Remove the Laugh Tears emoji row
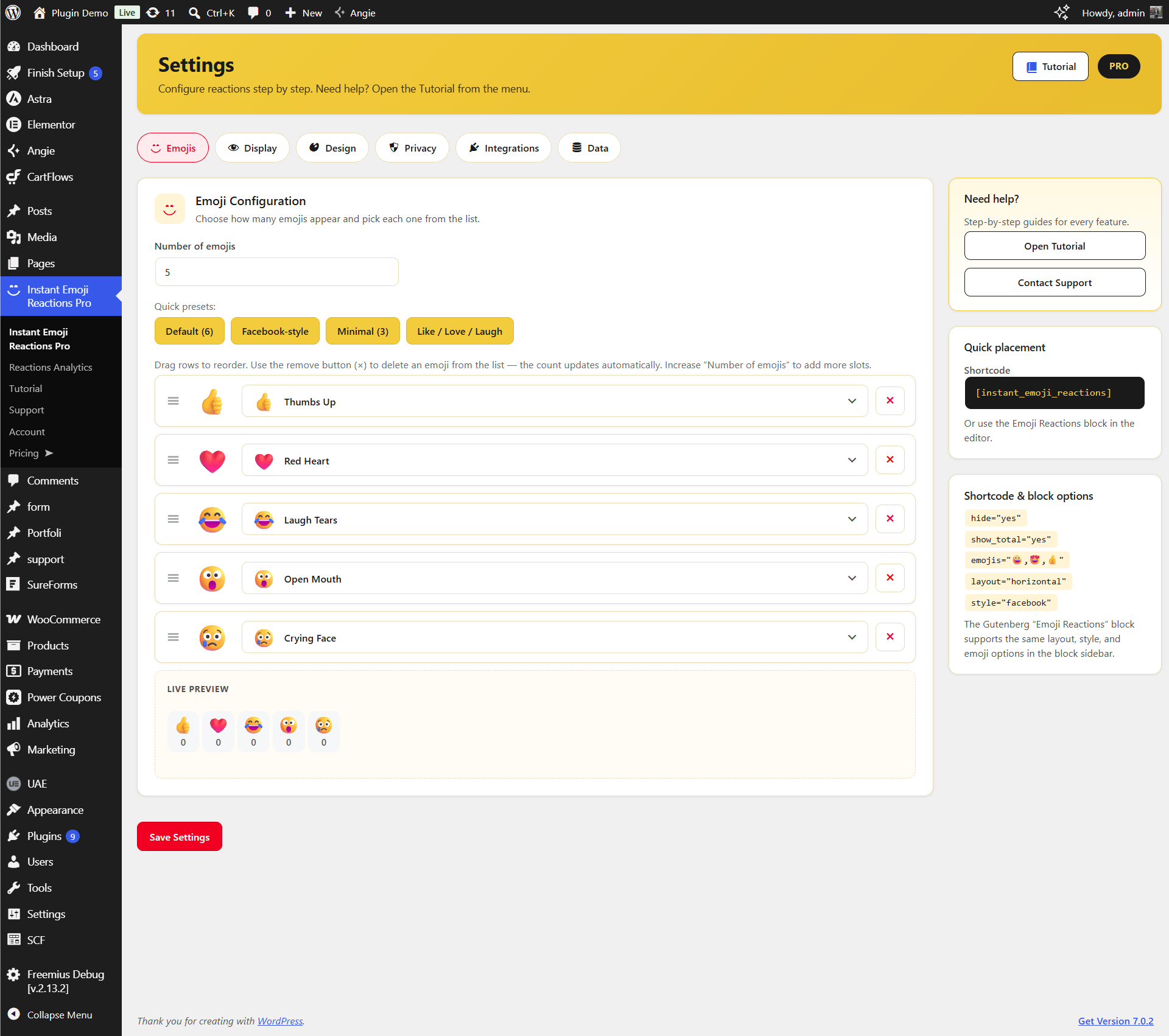 (890, 519)
